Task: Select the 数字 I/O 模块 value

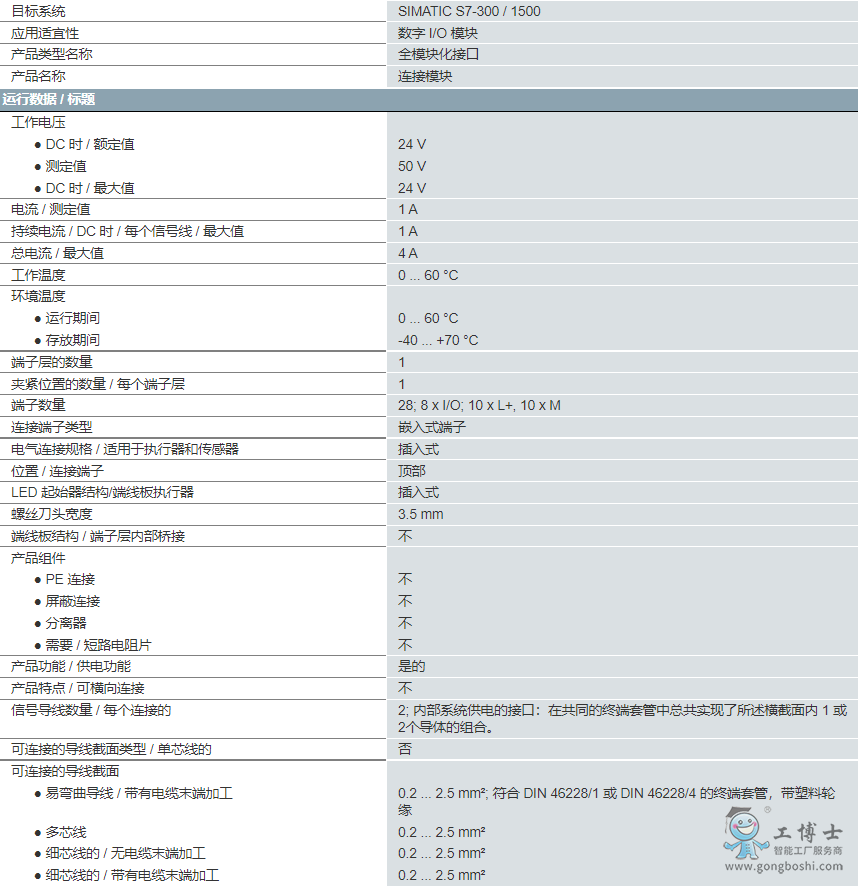Action: (438, 33)
